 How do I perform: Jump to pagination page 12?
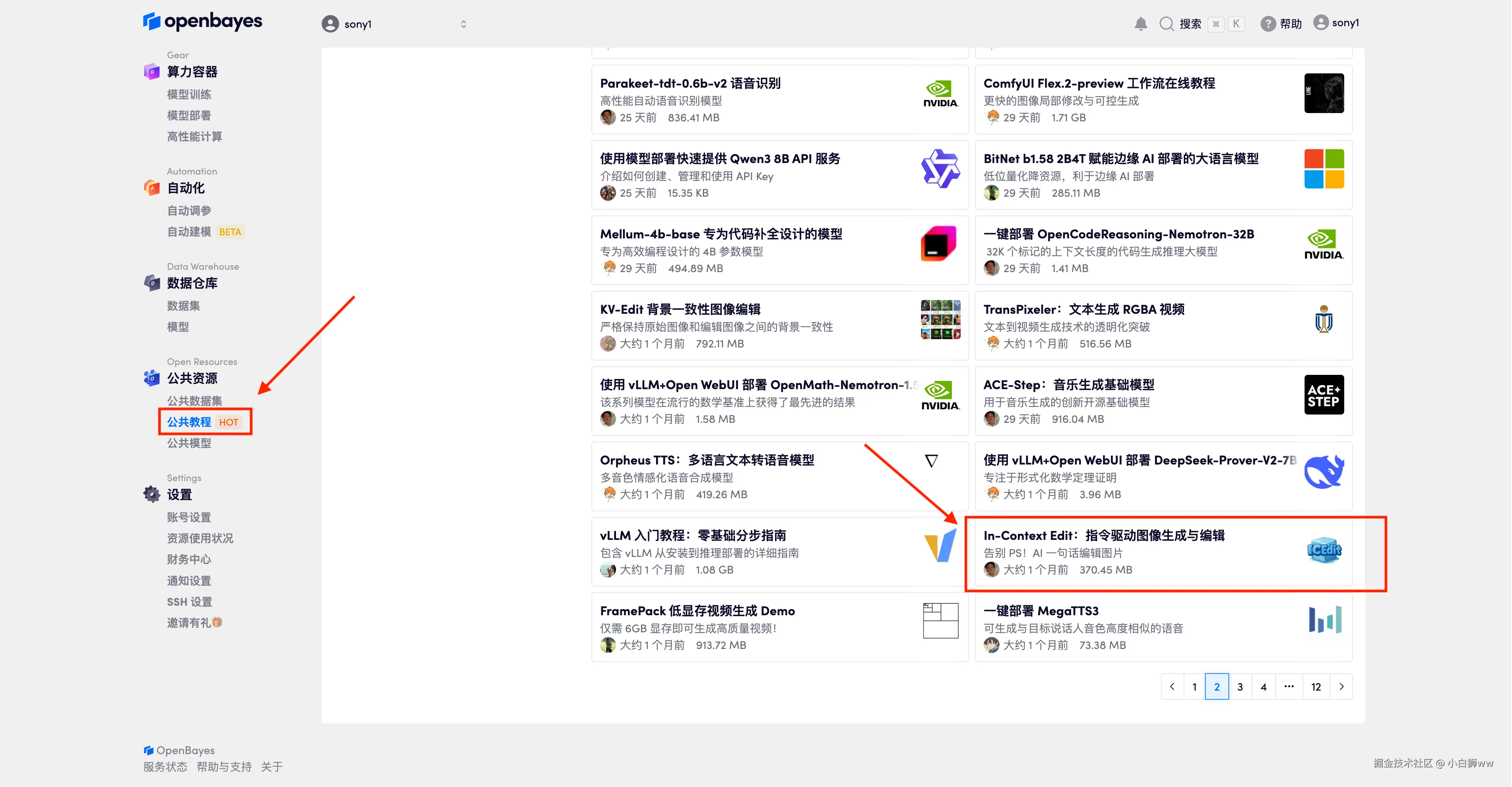click(x=1316, y=687)
